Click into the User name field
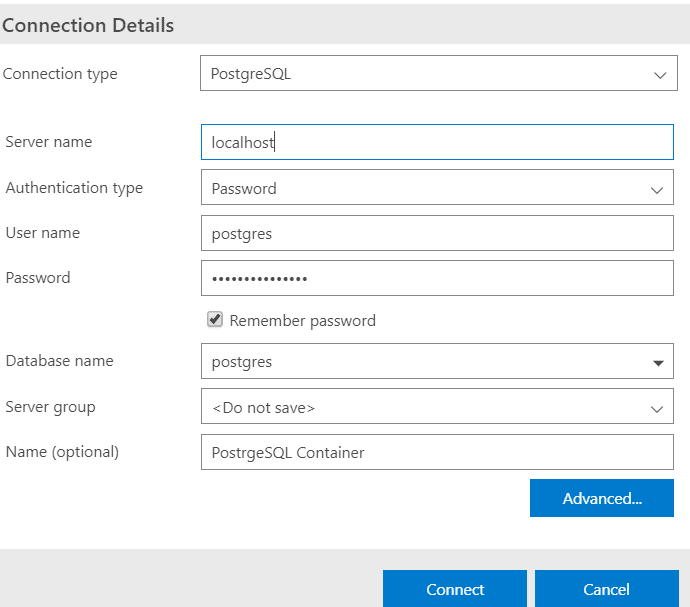This screenshot has width=690, height=607. pos(437,233)
